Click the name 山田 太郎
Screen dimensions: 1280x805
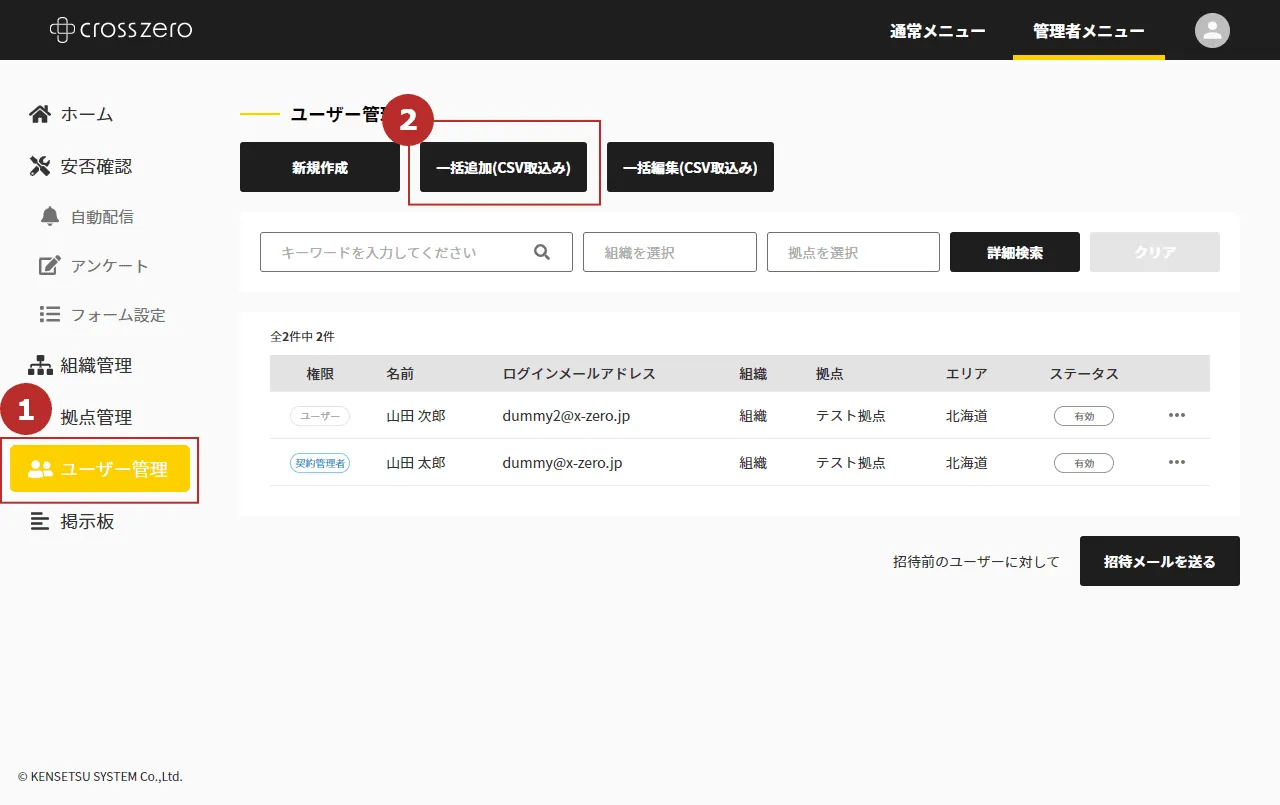(416, 462)
